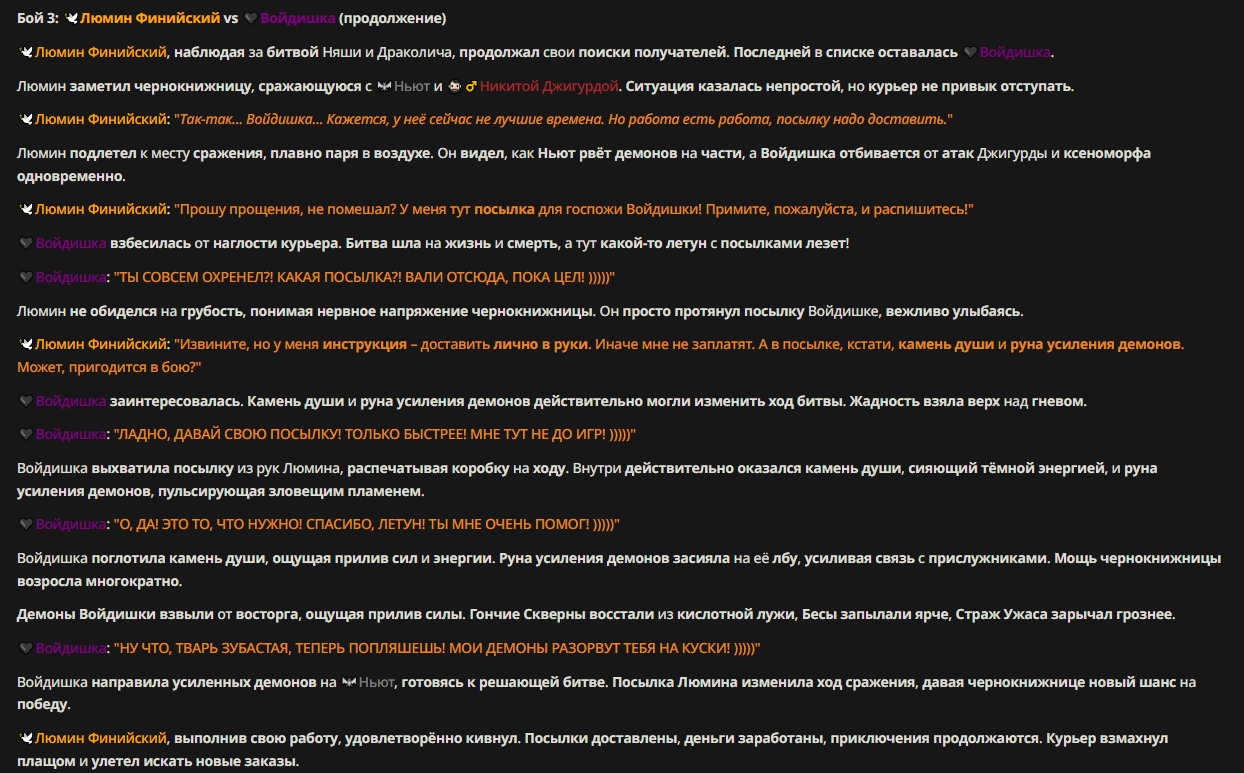Click the dove emoji before 'Люмин Финийский, наблюдая'
Image resolution: width=1244 pixels, height=773 pixels.
[x=26, y=52]
